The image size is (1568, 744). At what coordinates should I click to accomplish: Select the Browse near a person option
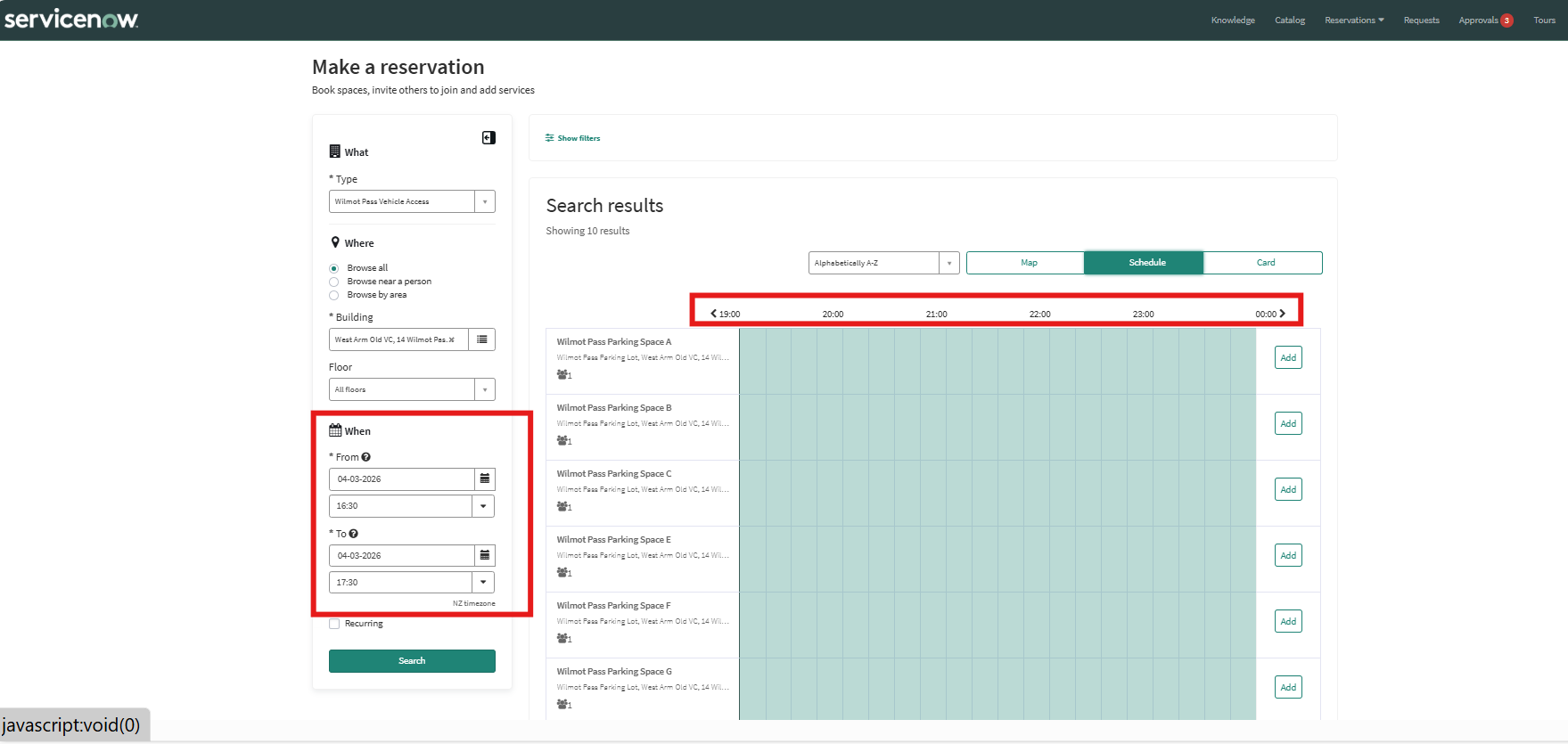pos(334,282)
